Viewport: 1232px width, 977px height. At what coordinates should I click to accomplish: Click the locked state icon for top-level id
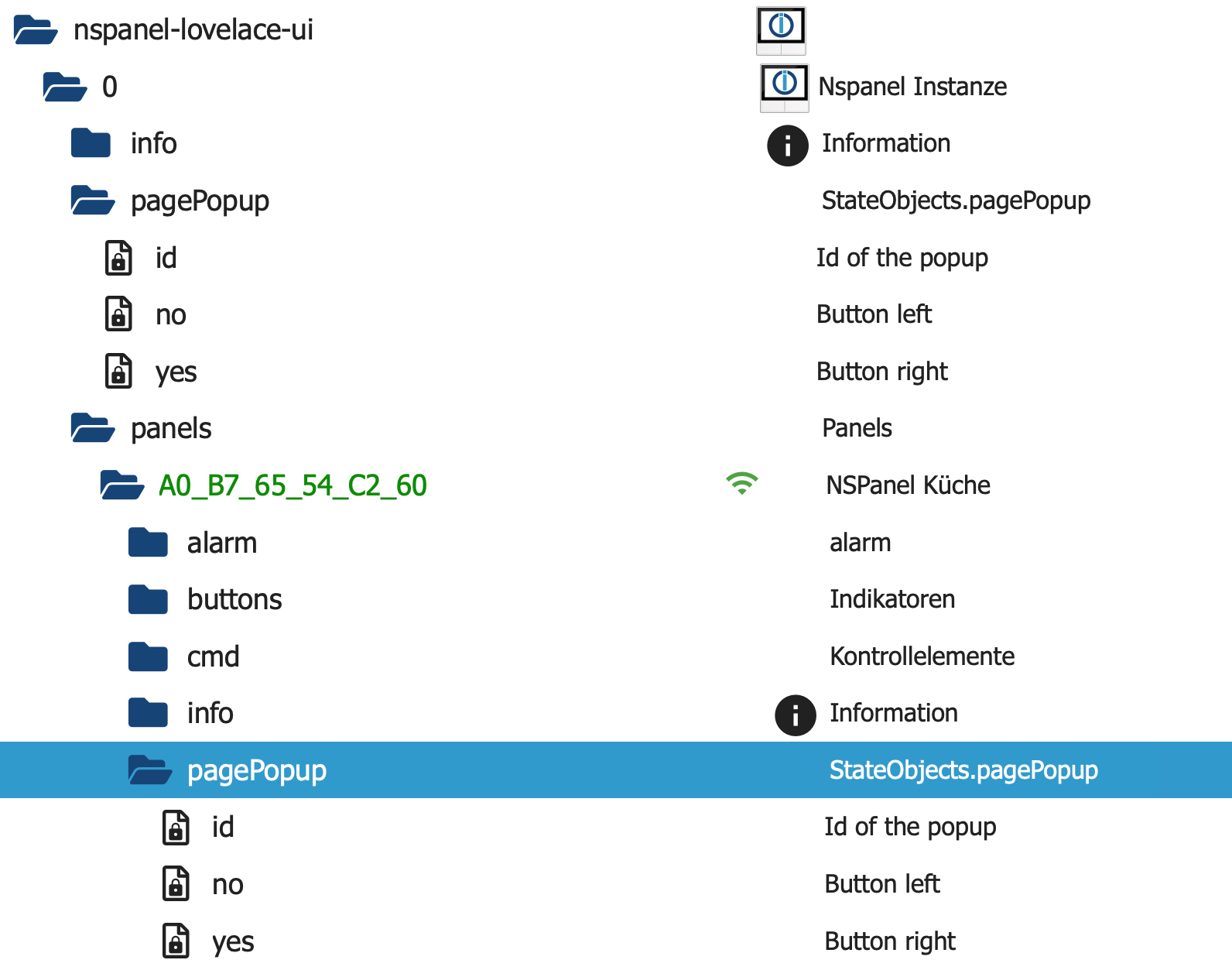(118, 258)
